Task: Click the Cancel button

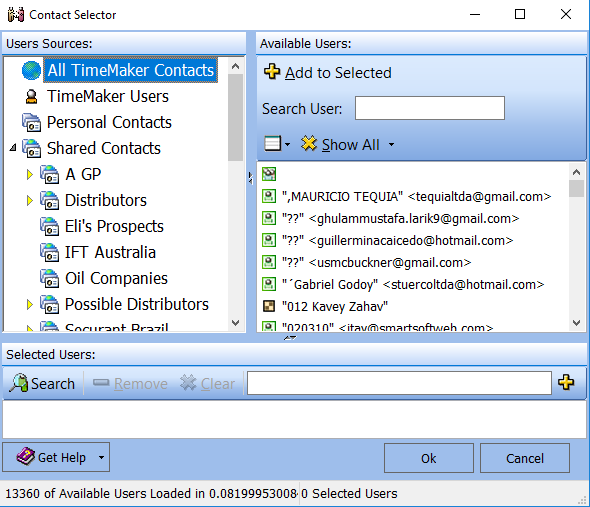Action: coord(525,458)
